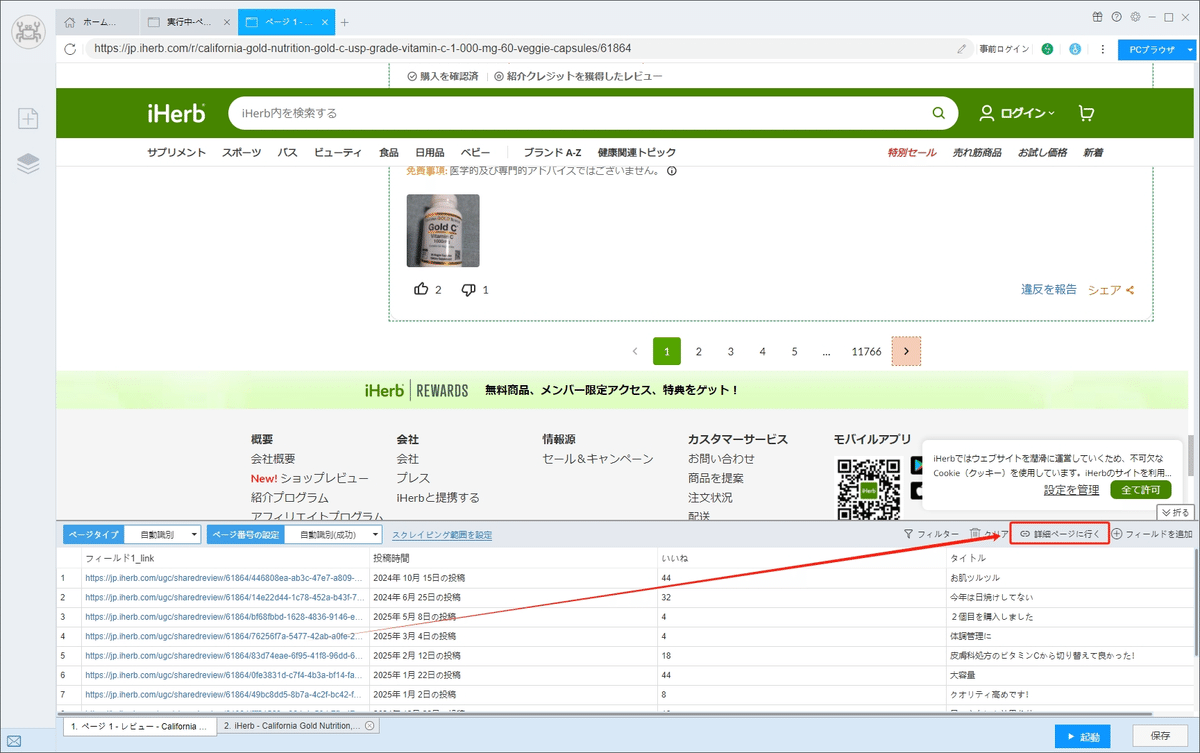Open the Page Type dropdown
The image size is (1200, 753).
click(162, 534)
